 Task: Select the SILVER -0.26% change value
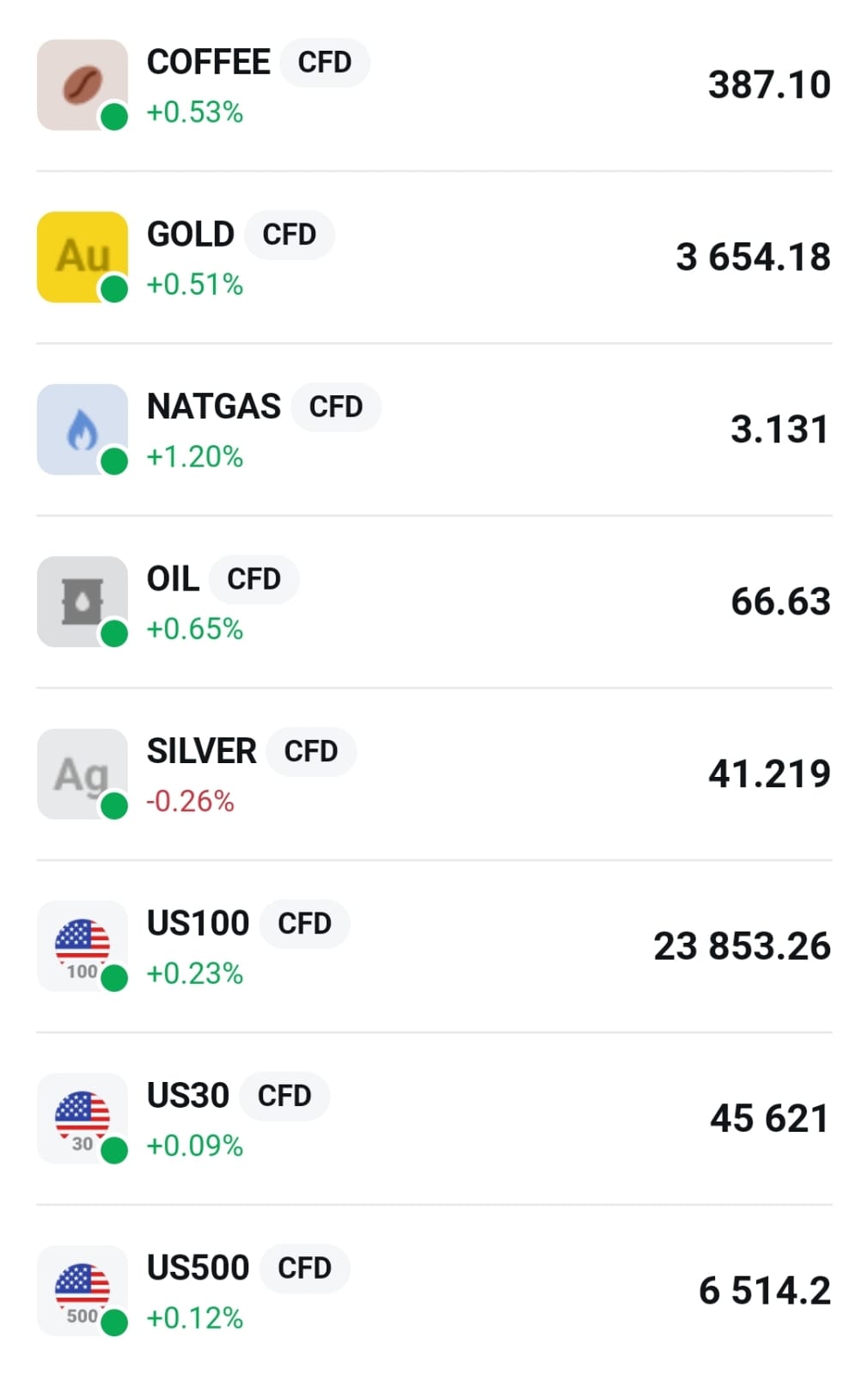(x=190, y=801)
